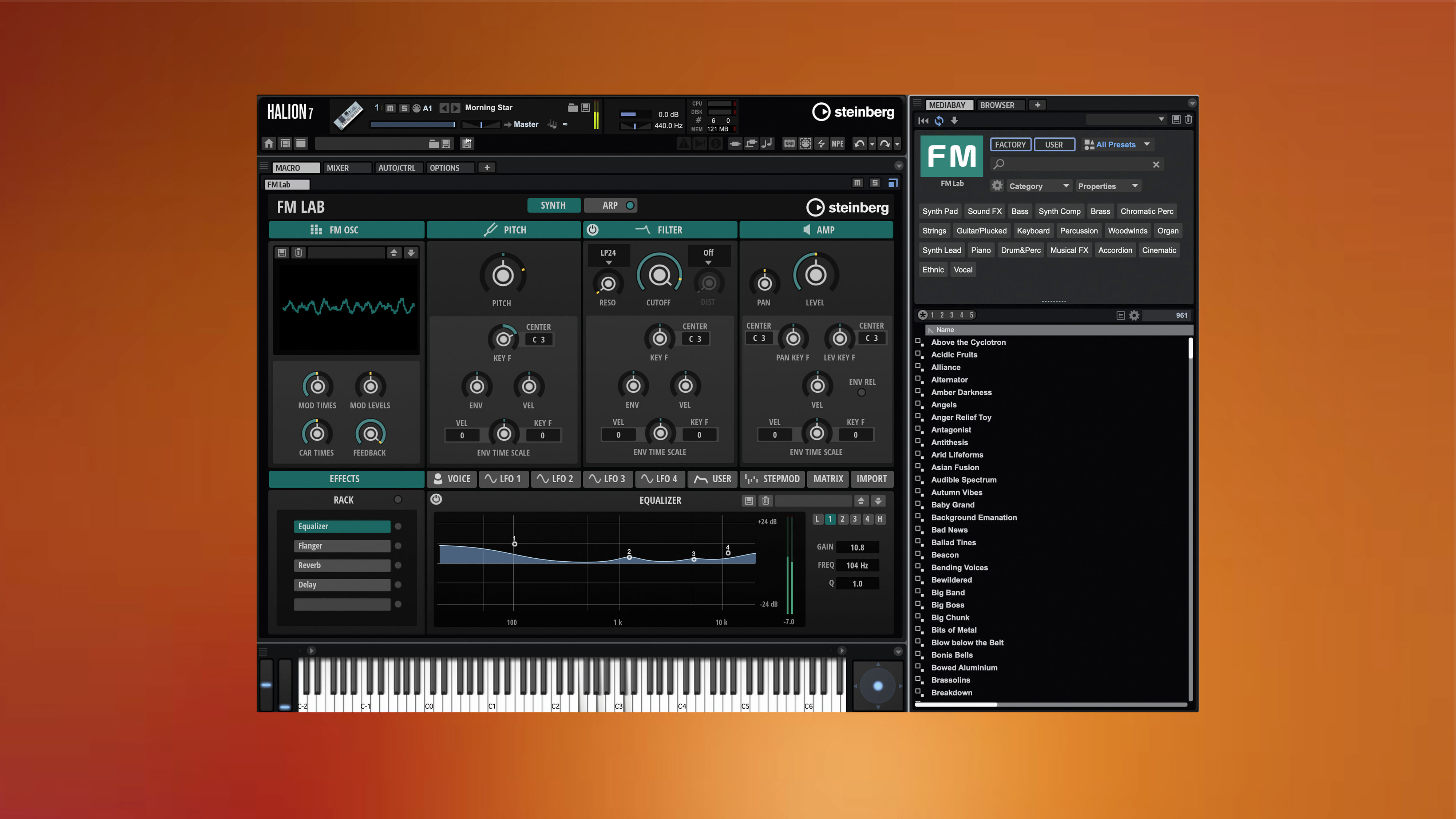1456x819 pixels.
Task: Click the redo arrow icon
Action: tap(885, 143)
